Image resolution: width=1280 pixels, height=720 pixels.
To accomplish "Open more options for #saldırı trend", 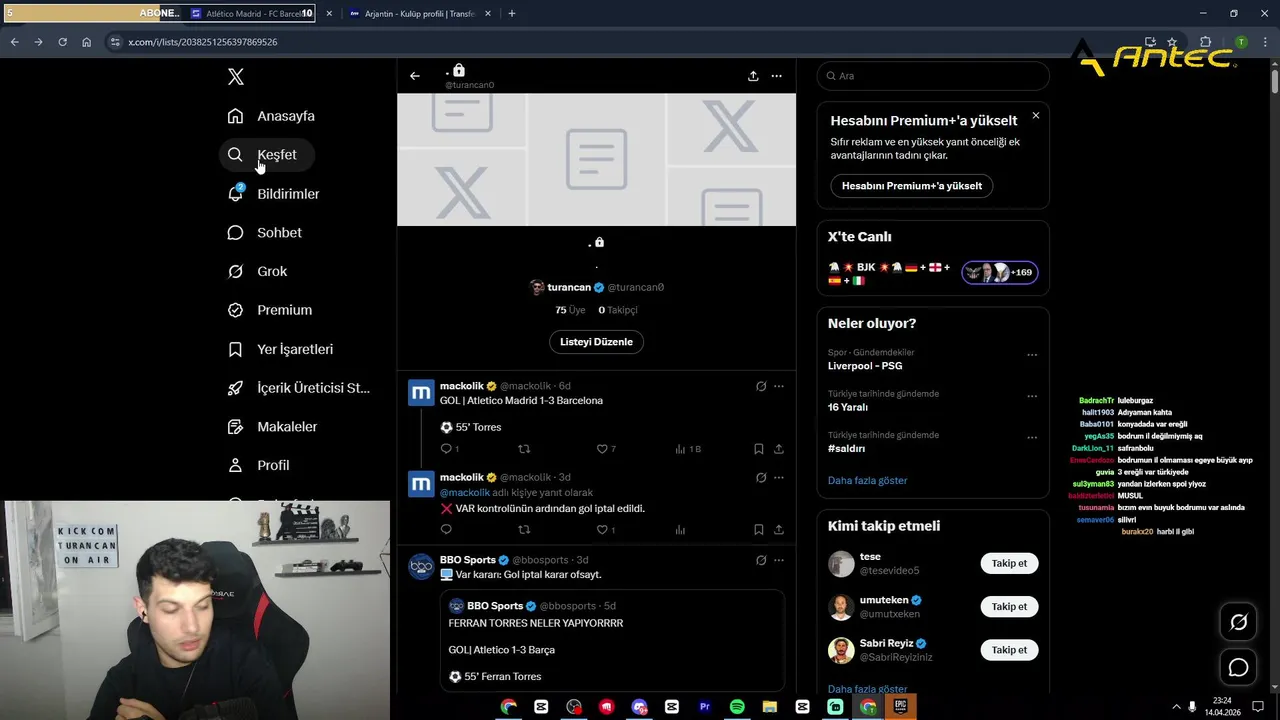I will (x=1032, y=437).
